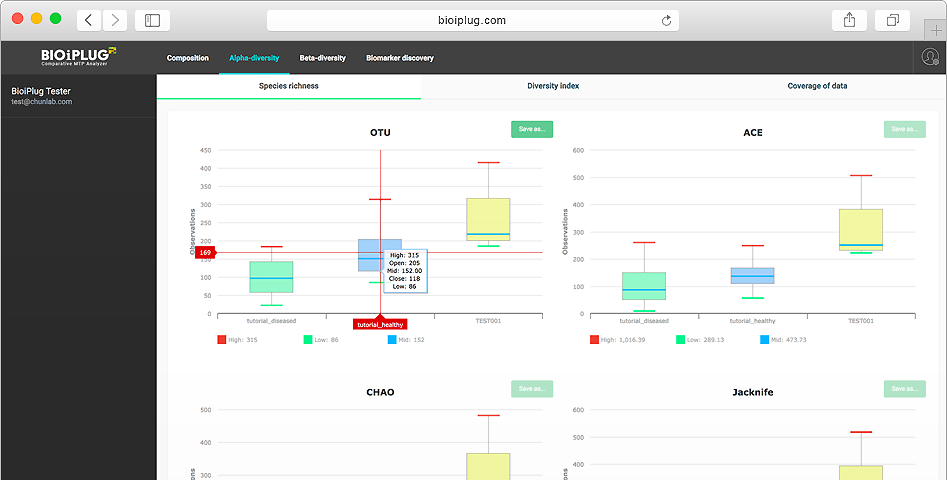Open the user account profile icon
The width and height of the screenshot is (947, 480).
929,57
